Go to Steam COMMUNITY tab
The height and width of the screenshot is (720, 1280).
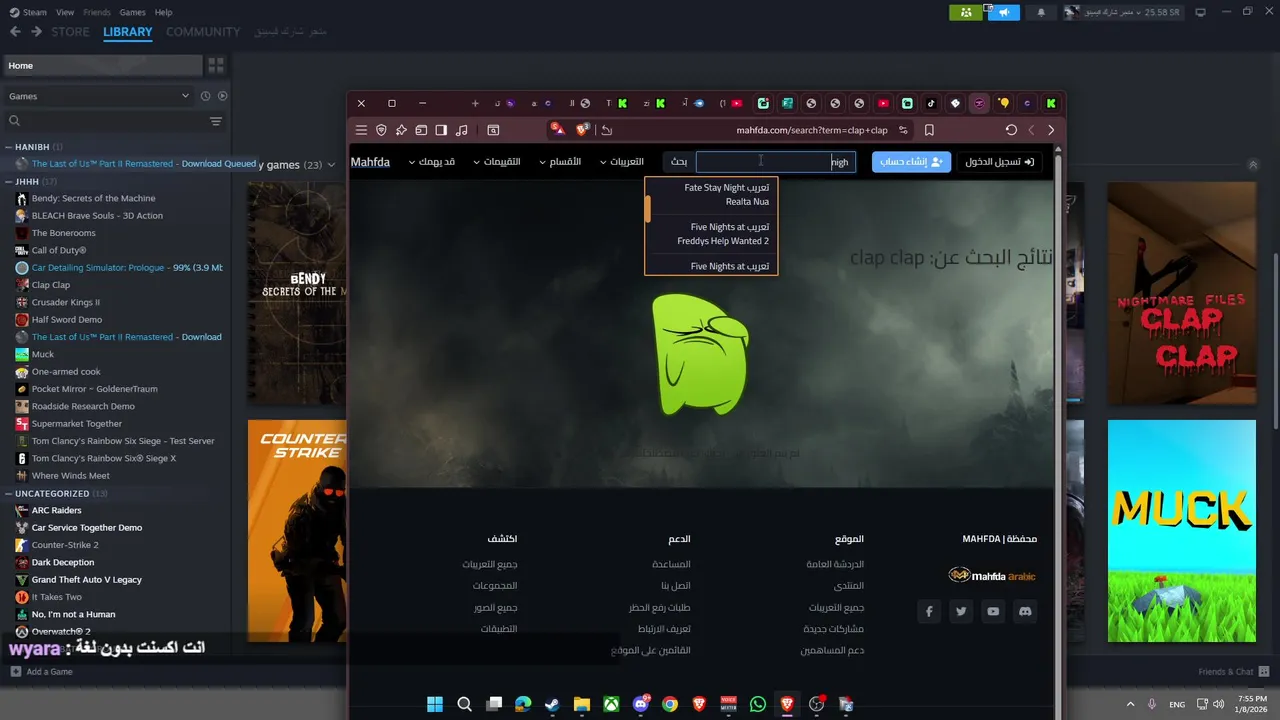pyautogui.click(x=203, y=32)
